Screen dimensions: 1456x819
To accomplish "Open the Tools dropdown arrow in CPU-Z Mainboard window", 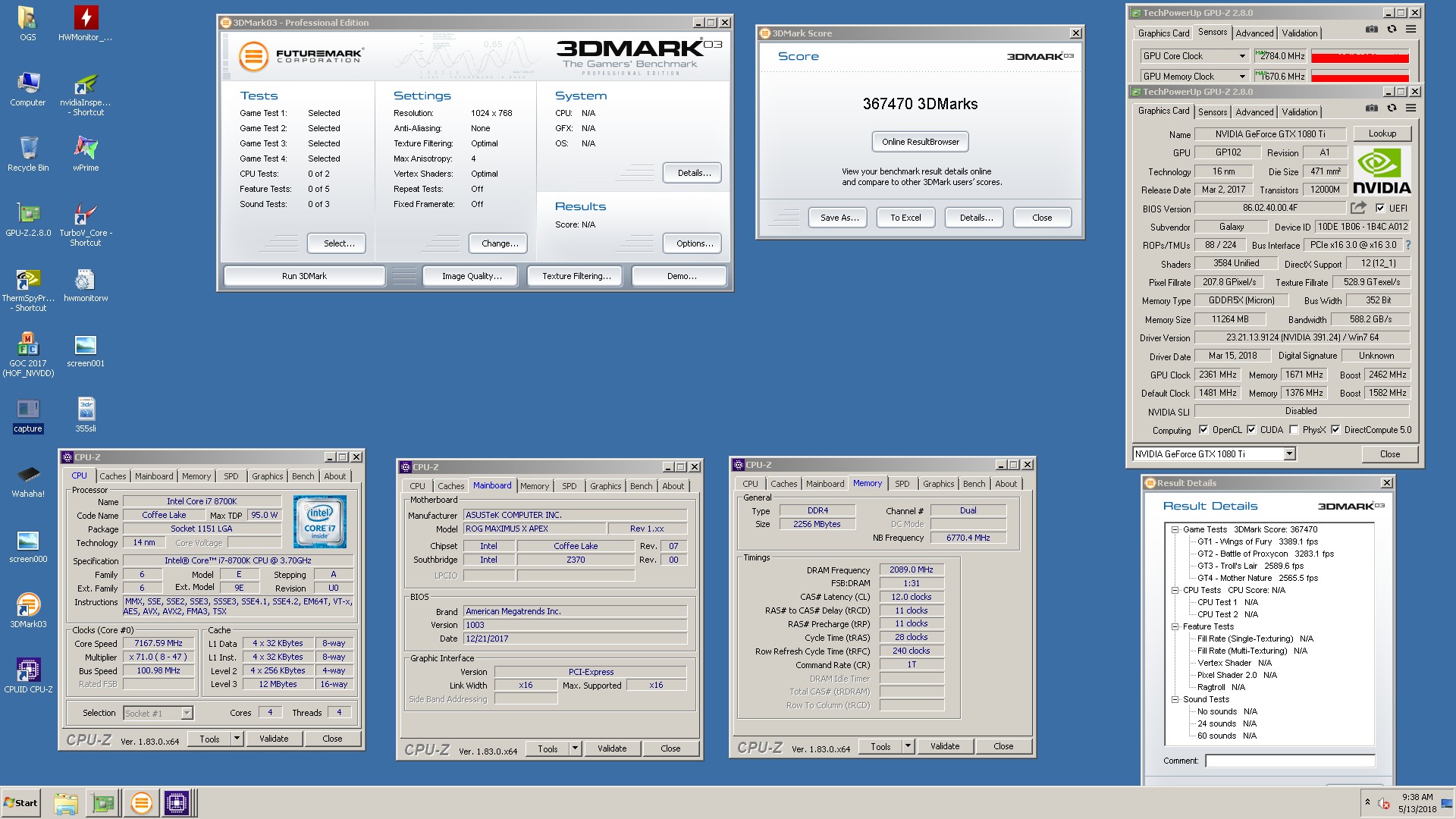I will click(x=575, y=748).
